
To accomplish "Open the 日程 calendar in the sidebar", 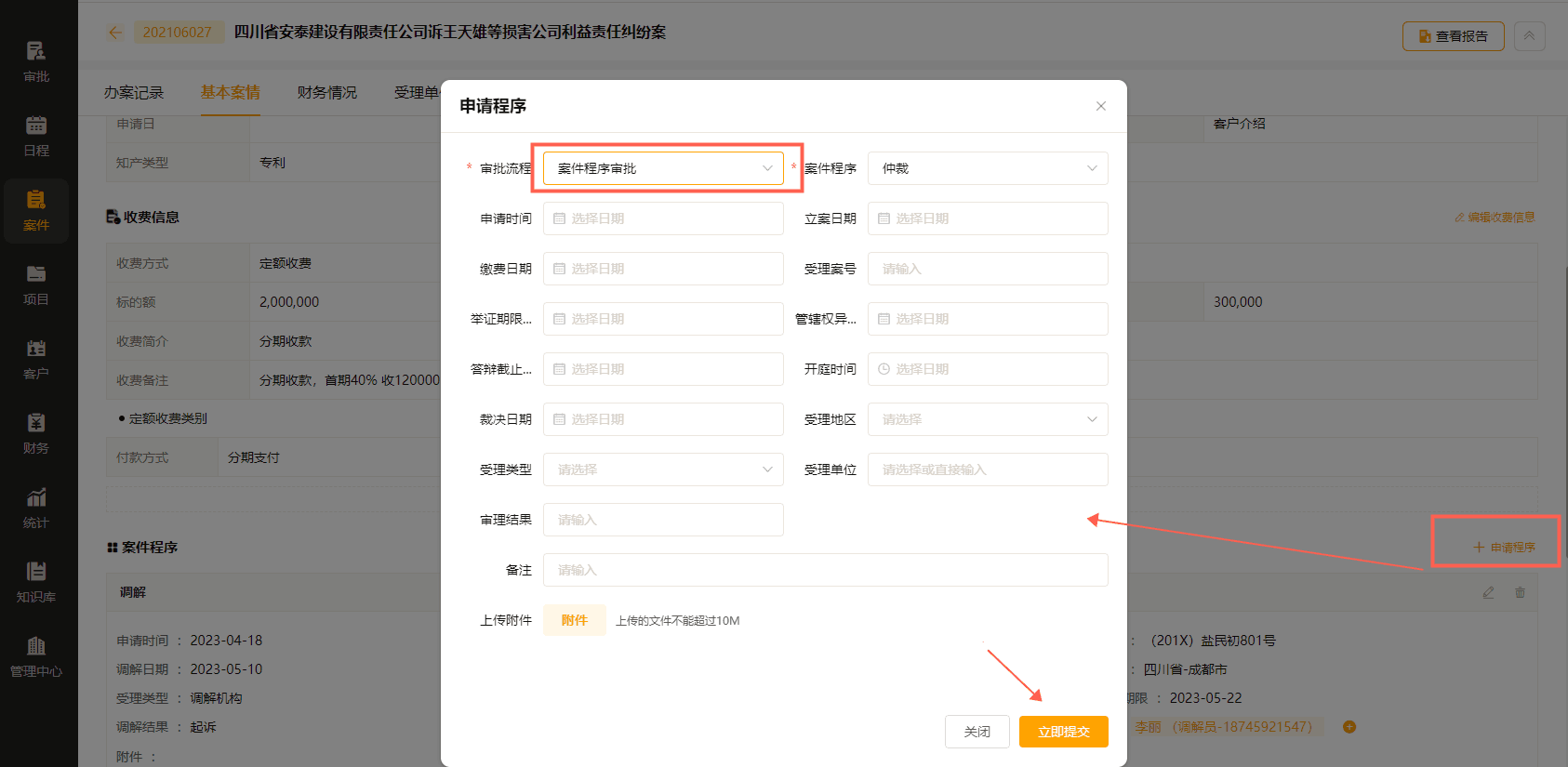I will (x=36, y=136).
